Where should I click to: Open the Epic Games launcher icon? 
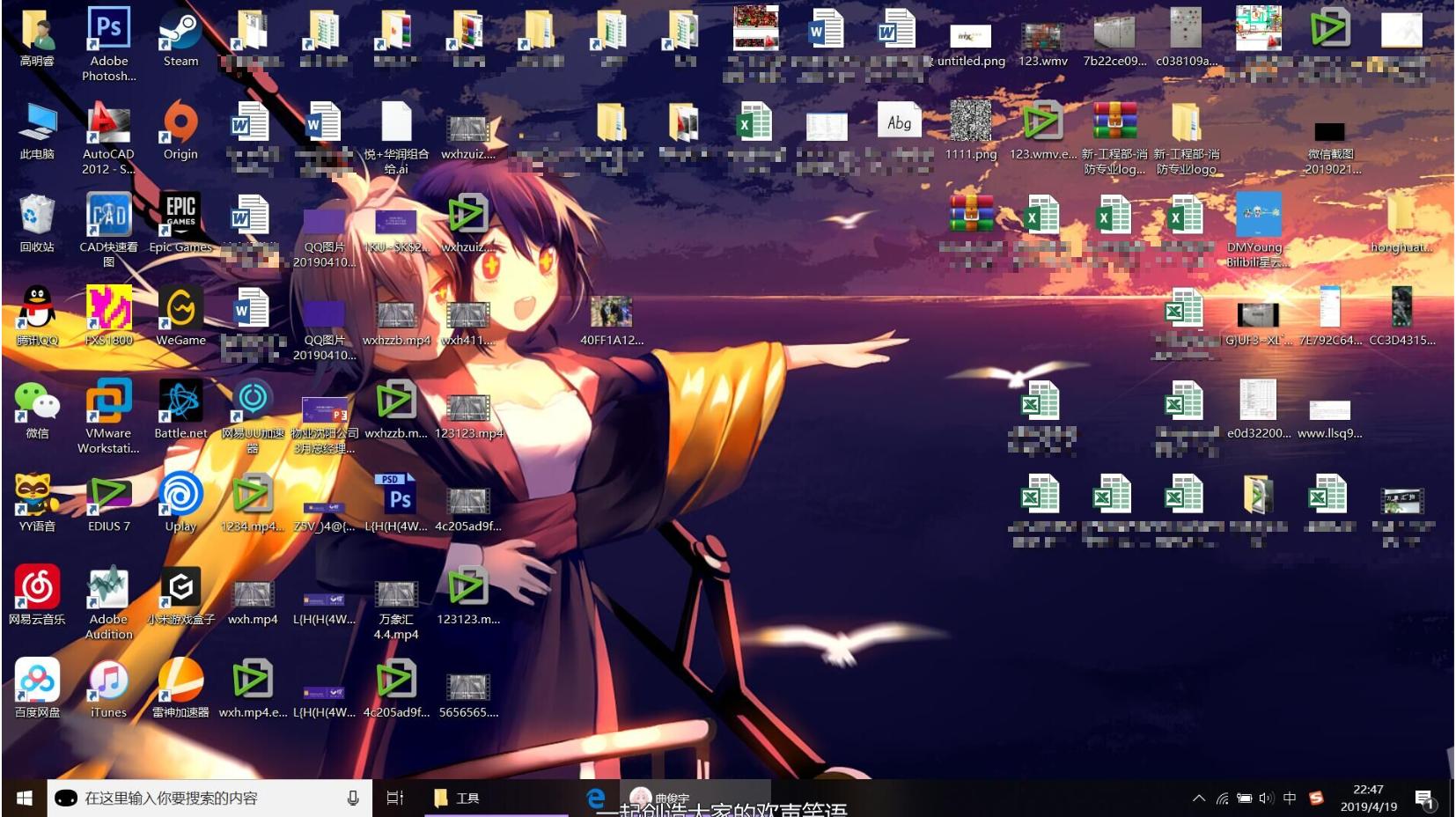[180, 224]
